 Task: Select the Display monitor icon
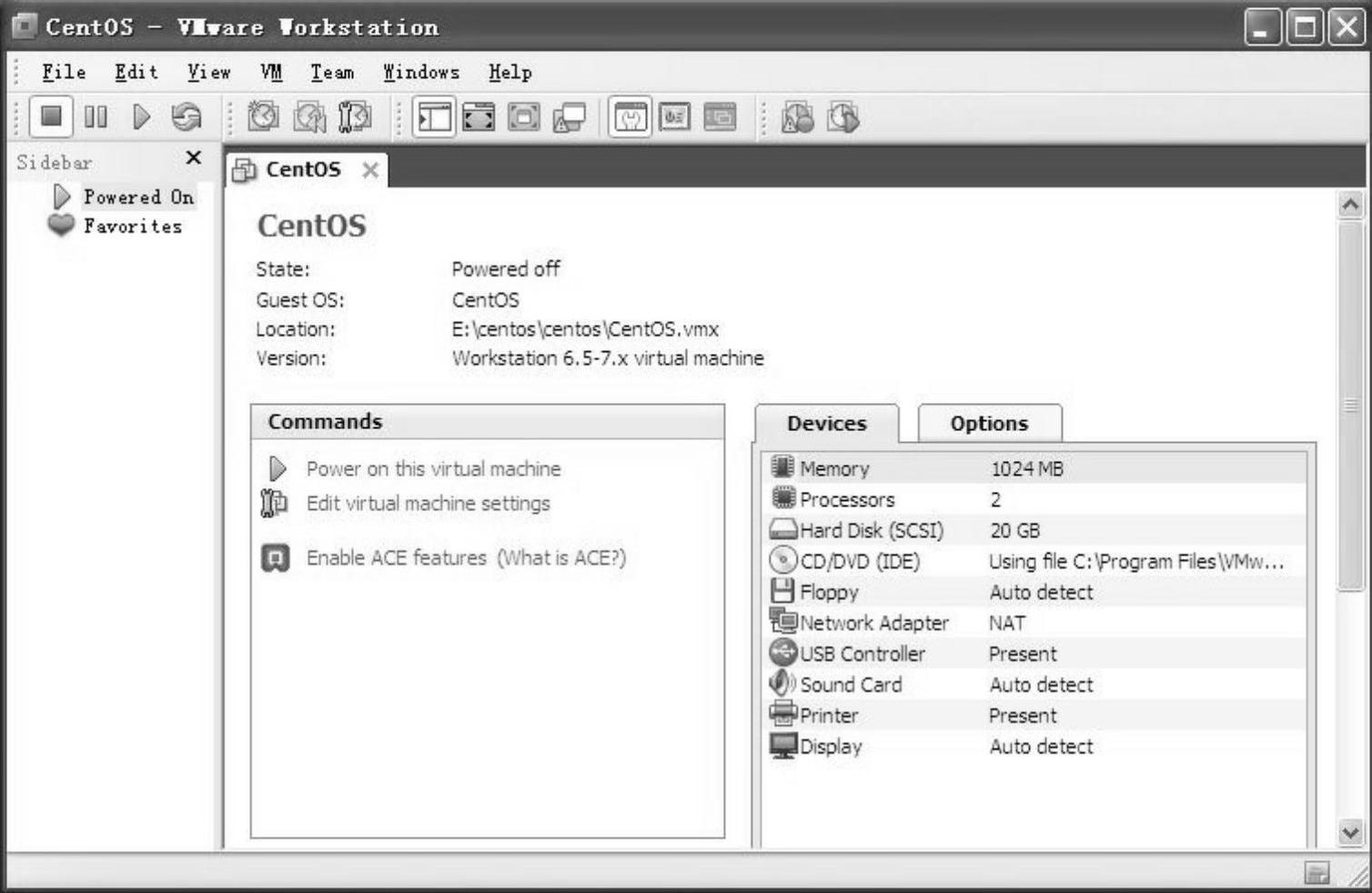click(x=782, y=746)
